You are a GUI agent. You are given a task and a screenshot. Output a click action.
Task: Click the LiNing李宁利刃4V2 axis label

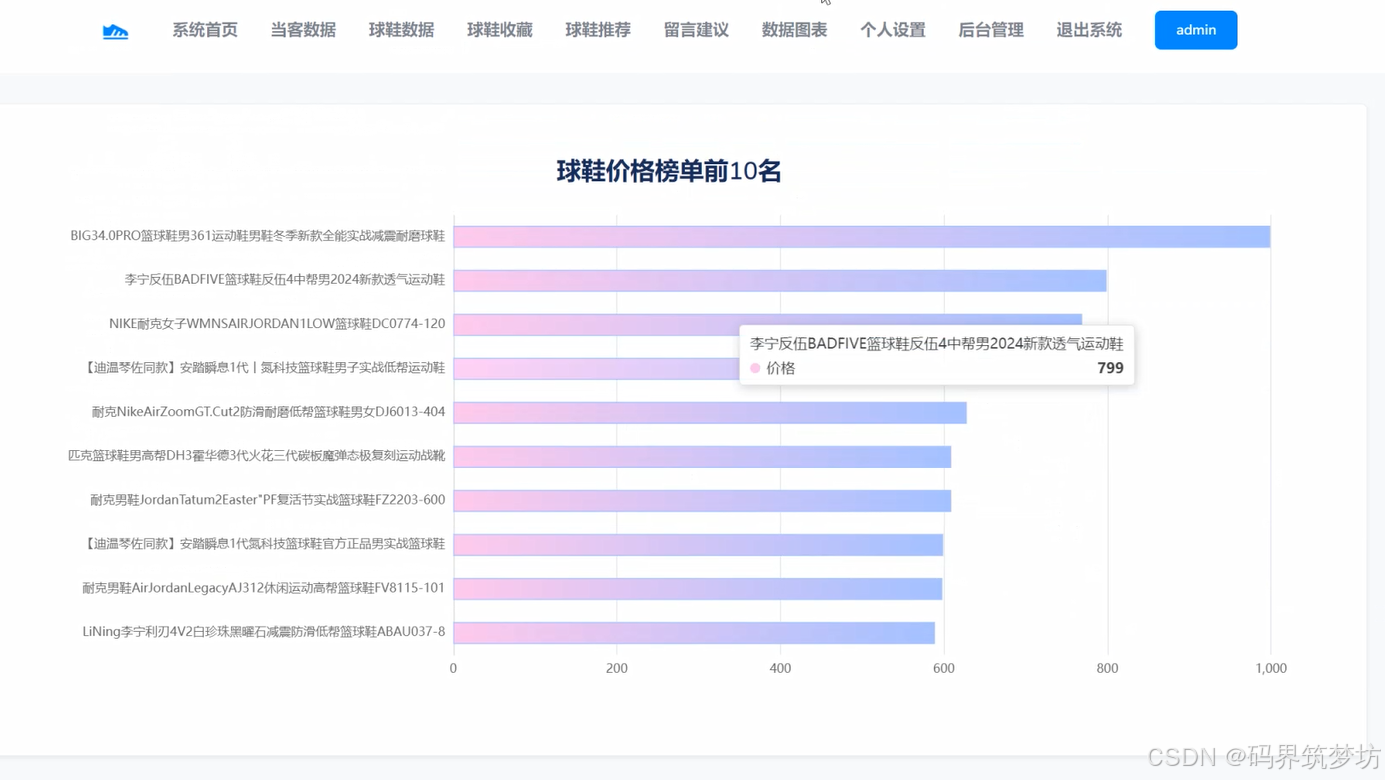tap(264, 632)
